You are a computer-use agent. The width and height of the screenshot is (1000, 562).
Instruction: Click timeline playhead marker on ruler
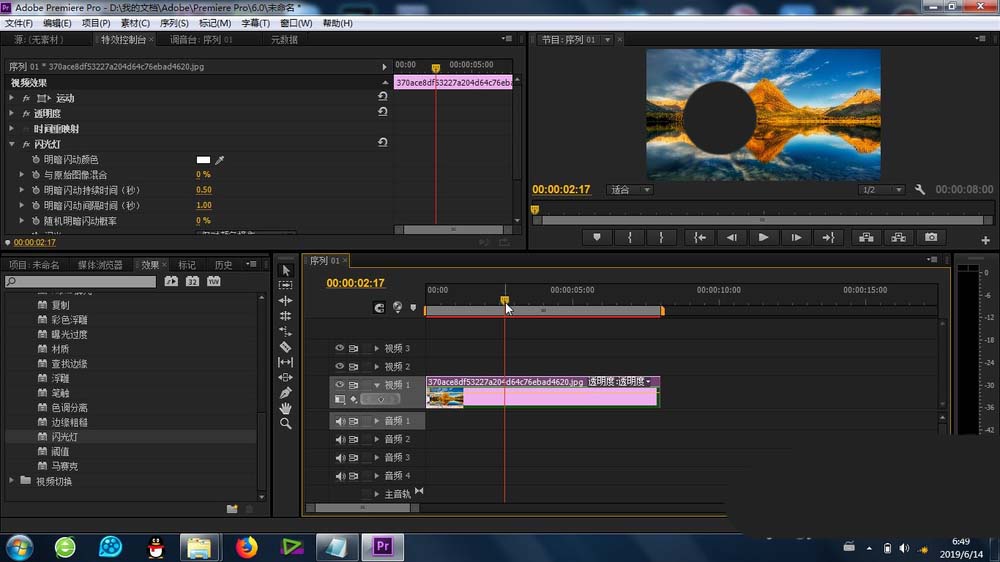pyautogui.click(x=504, y=299)
